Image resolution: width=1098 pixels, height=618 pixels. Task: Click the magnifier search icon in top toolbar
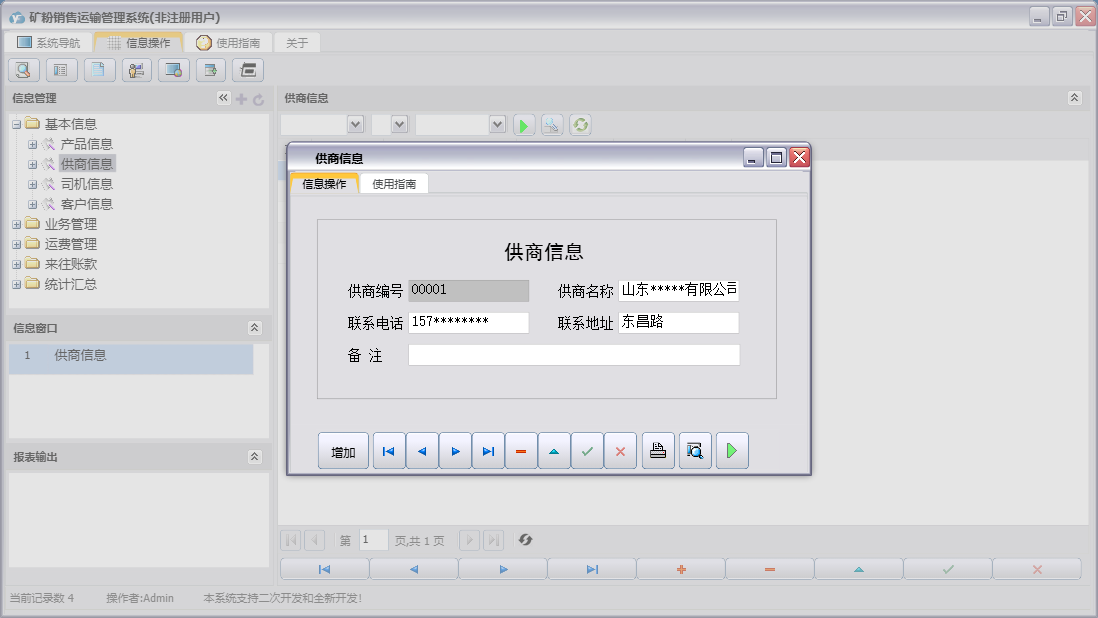[24, 70]
